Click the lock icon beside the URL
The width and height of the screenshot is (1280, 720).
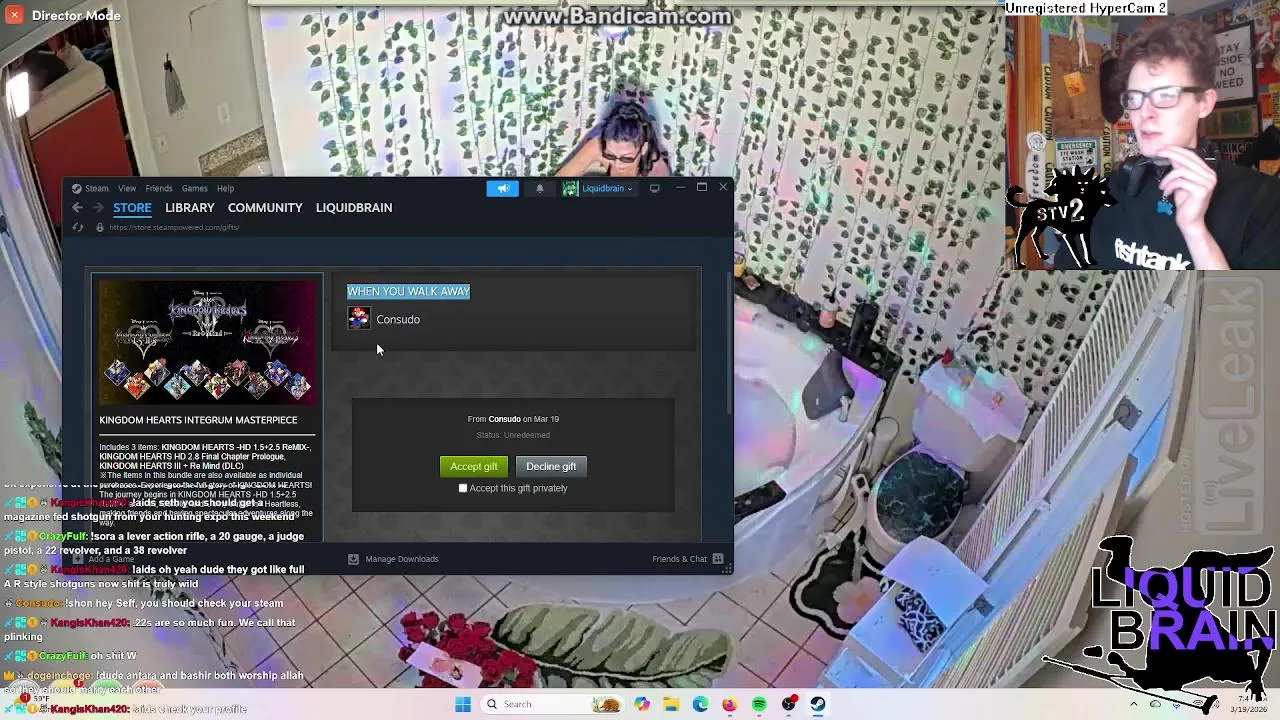pyautogui.click(x=99, y=227)
